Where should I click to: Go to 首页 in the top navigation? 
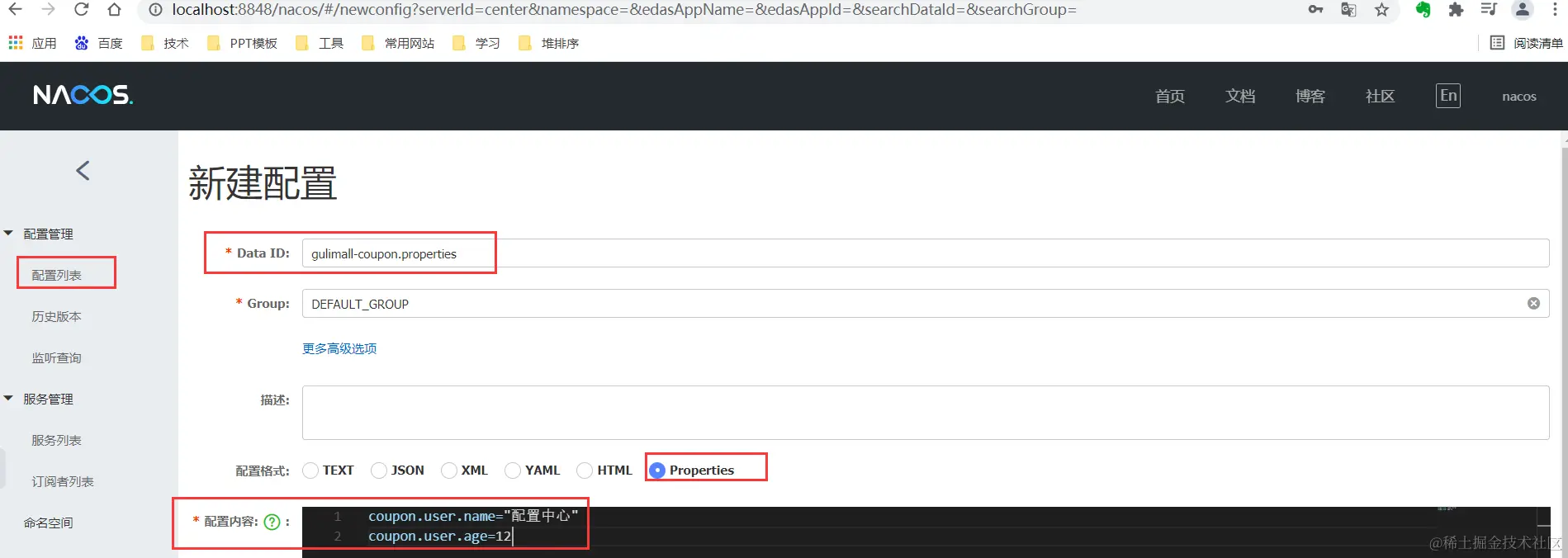pyautogui.click(x=1170, y=96)
